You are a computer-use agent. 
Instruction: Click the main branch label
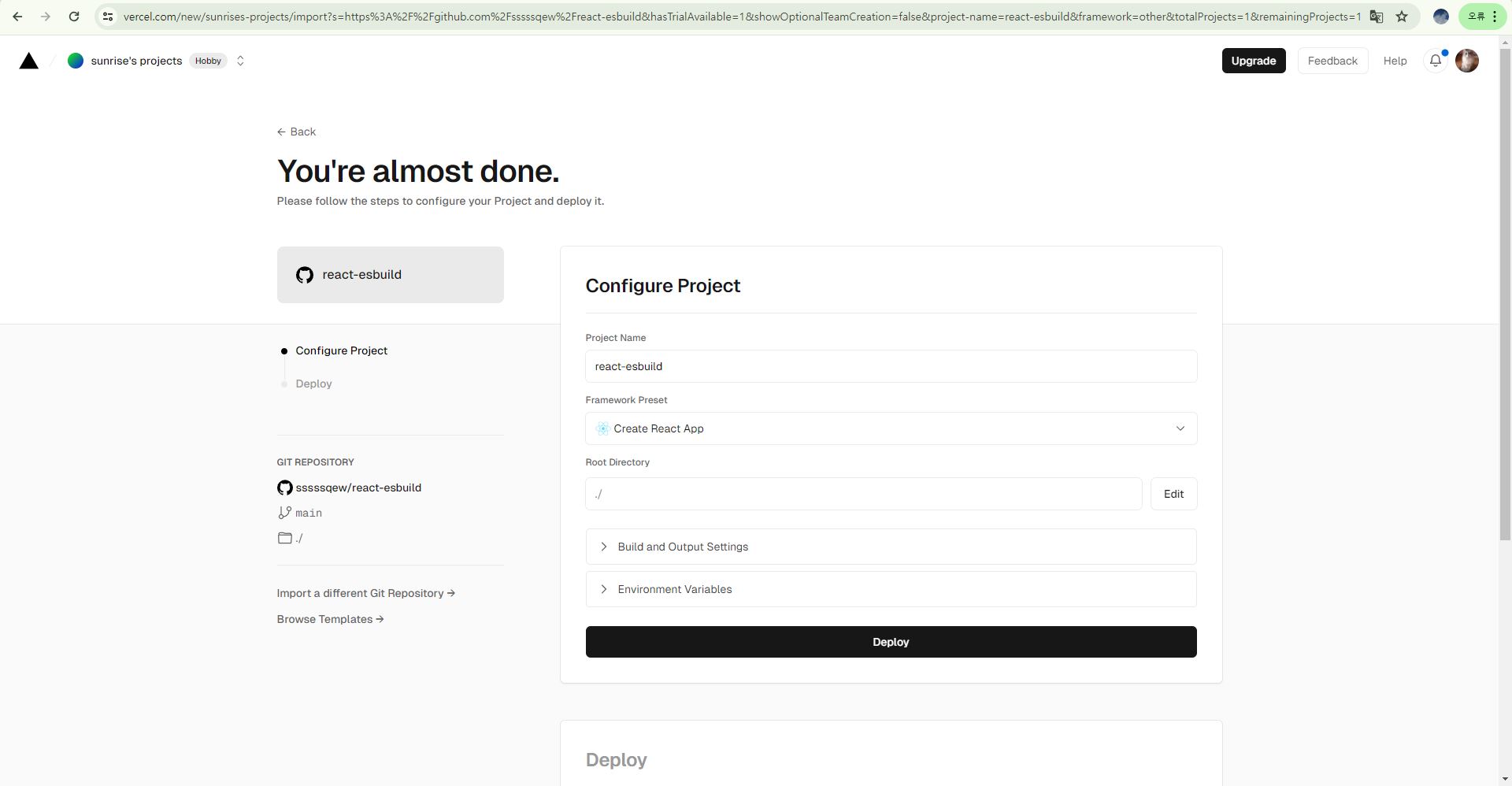pyautogui.click(x=309, y=513)
